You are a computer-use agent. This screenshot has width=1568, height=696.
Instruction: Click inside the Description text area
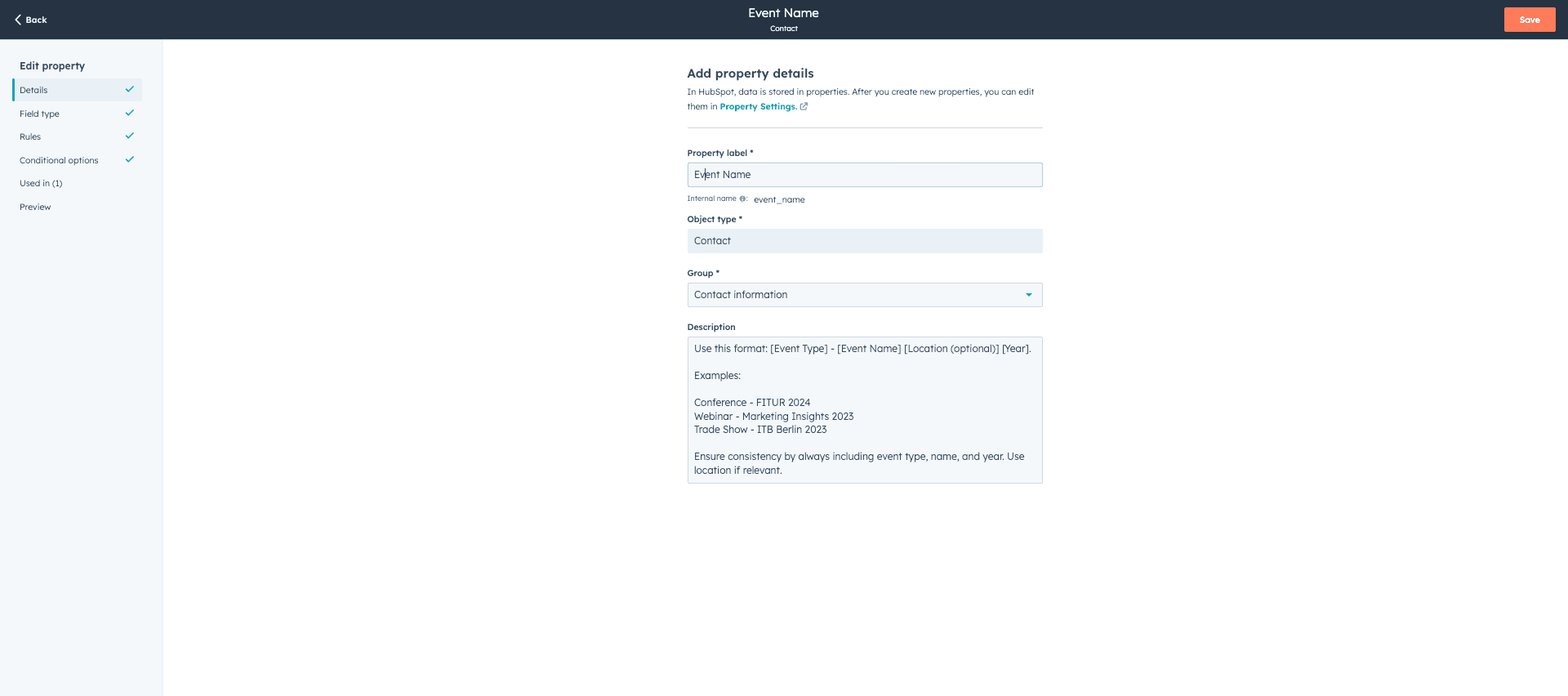tap(864, 410)
